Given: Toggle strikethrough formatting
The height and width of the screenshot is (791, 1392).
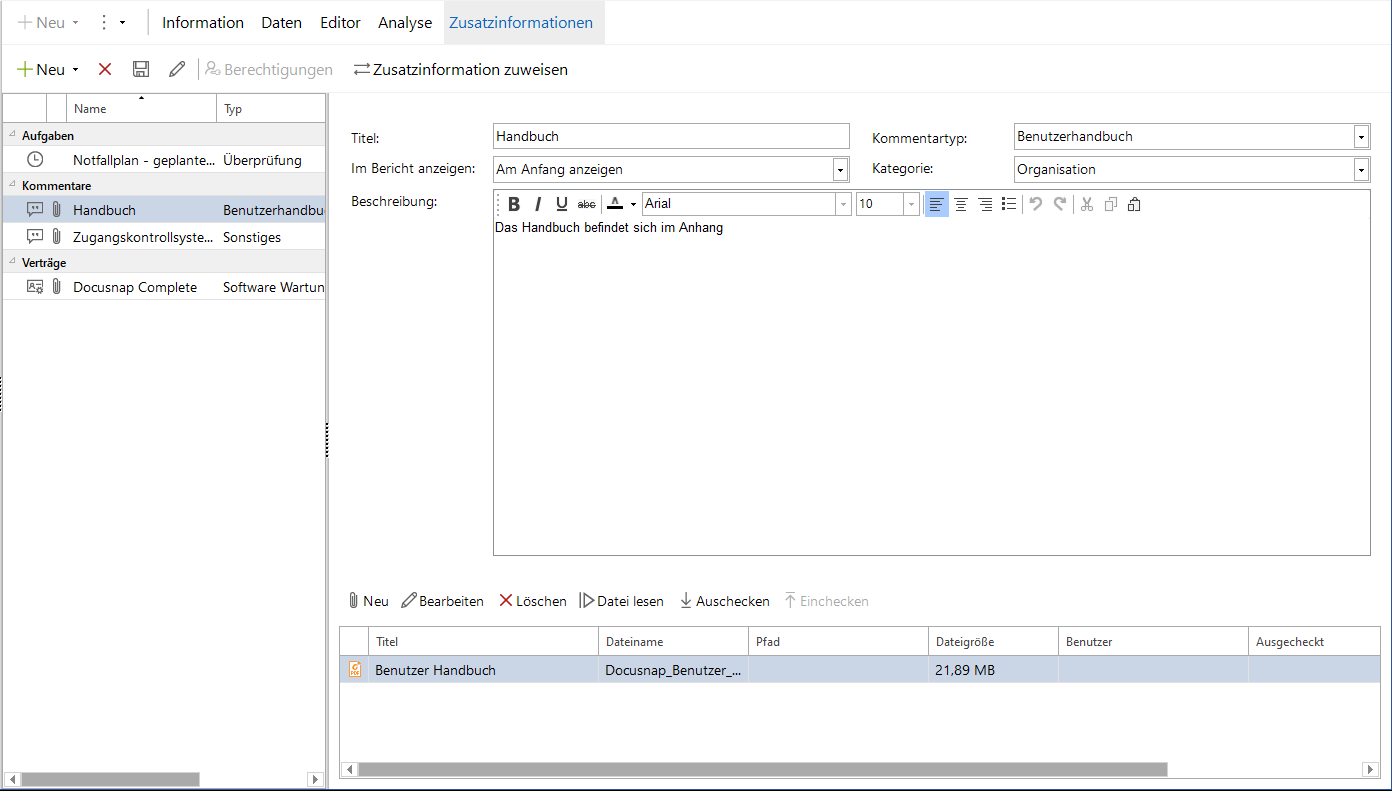Looking at the screenshot, I should (x=587, y=204).
